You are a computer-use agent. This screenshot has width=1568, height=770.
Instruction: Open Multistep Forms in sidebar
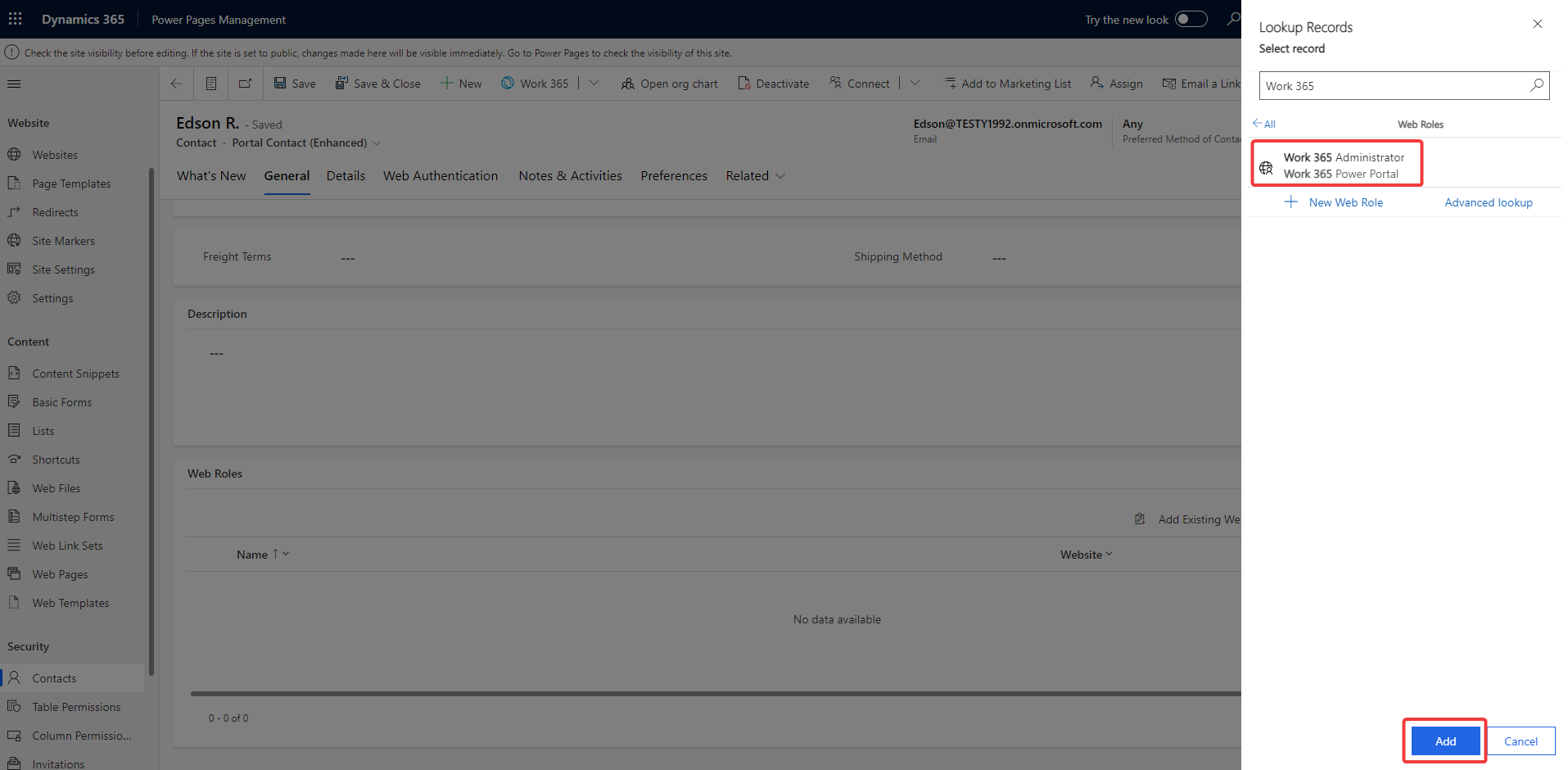pyautogui.click(x=72, y=517)
